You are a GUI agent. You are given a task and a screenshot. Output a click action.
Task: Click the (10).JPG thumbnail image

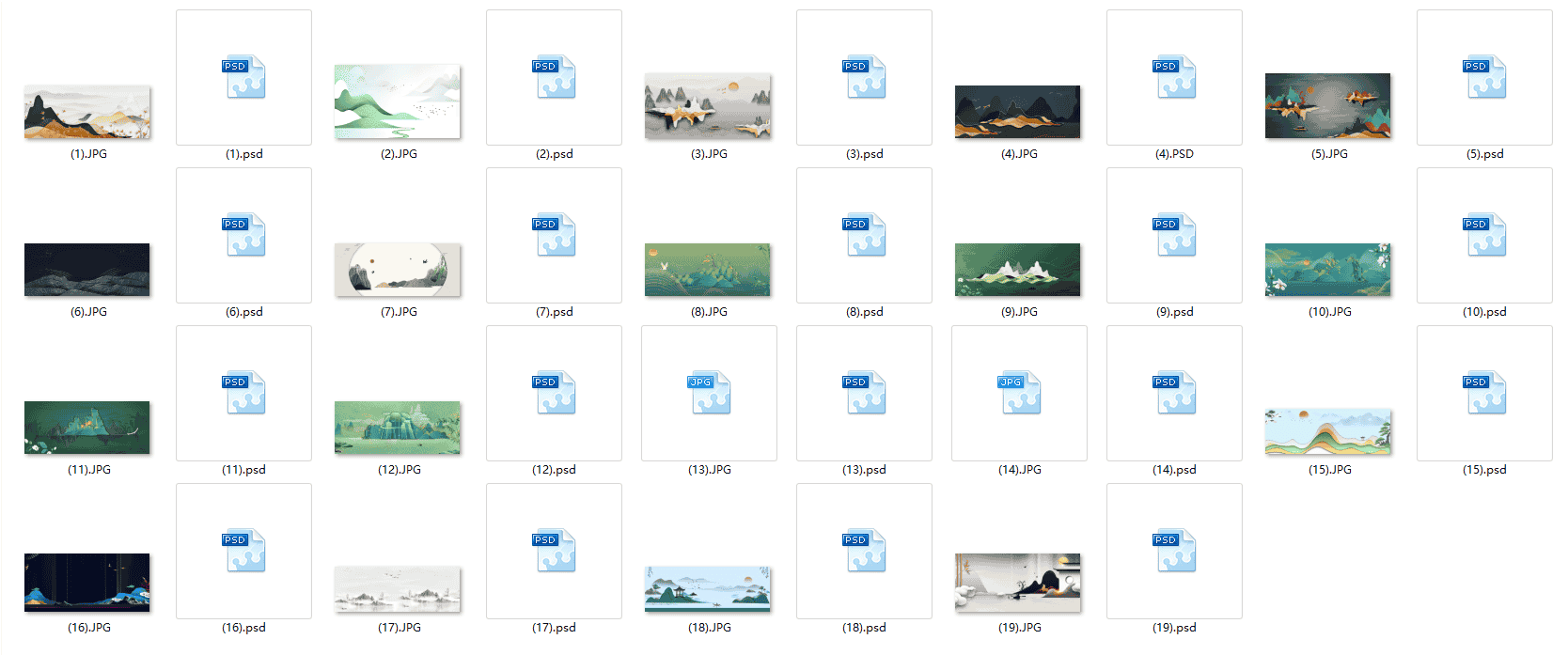click(1328, 270)
